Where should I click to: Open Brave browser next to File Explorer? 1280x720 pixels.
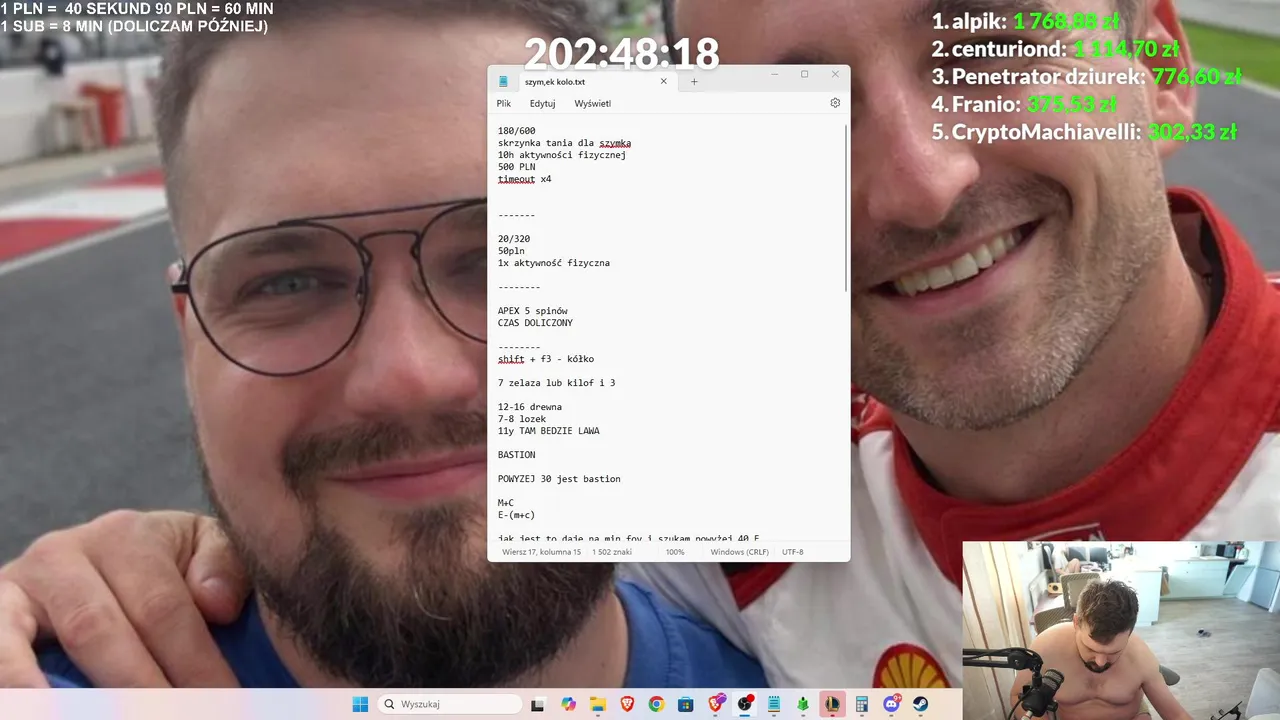click(627, 705)
